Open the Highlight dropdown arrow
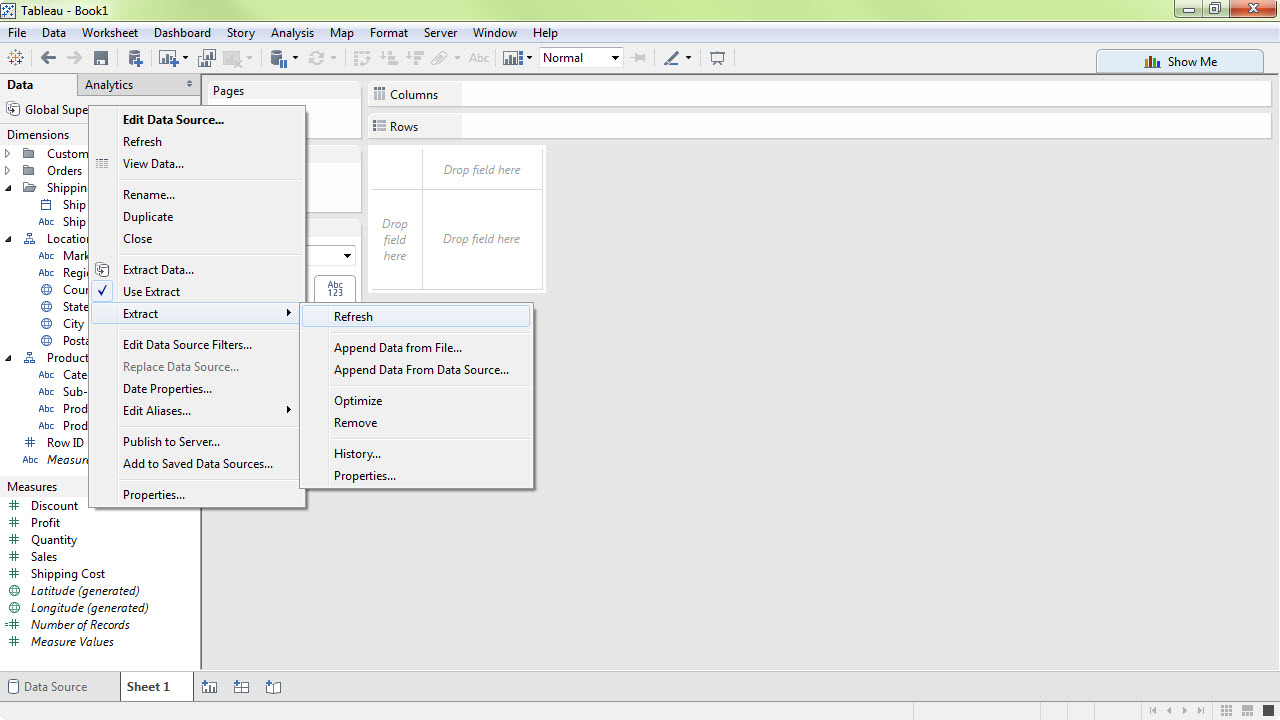The image size is (1280, 720). (x=688, y=58)
